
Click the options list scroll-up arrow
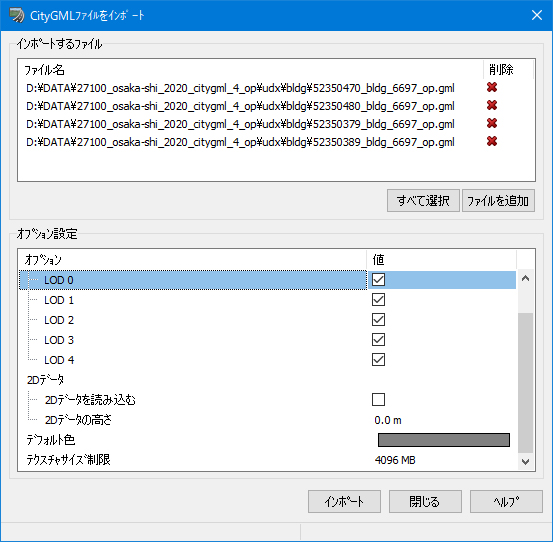point(525,279)
